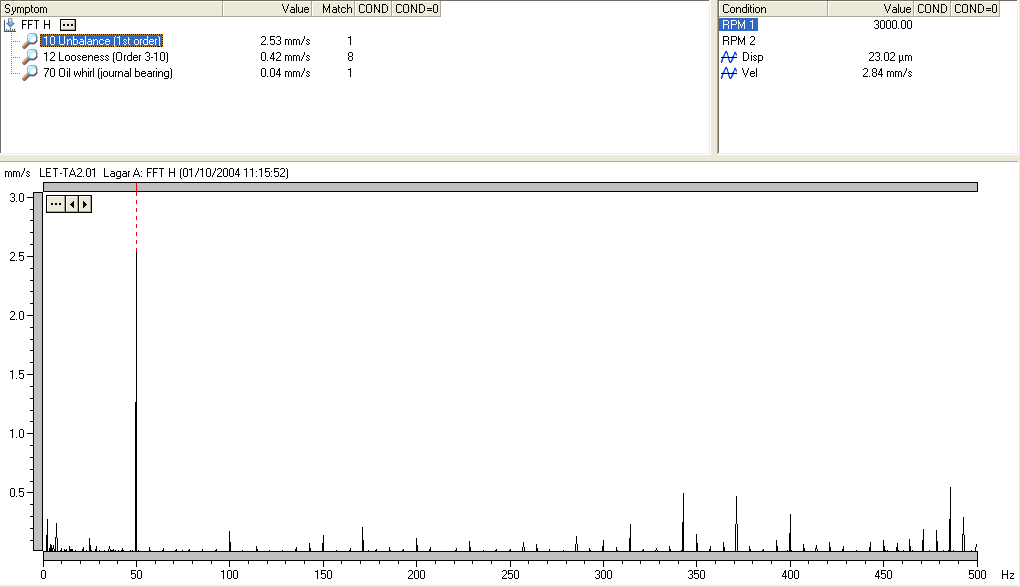Click the Match column header

point(336,9)
